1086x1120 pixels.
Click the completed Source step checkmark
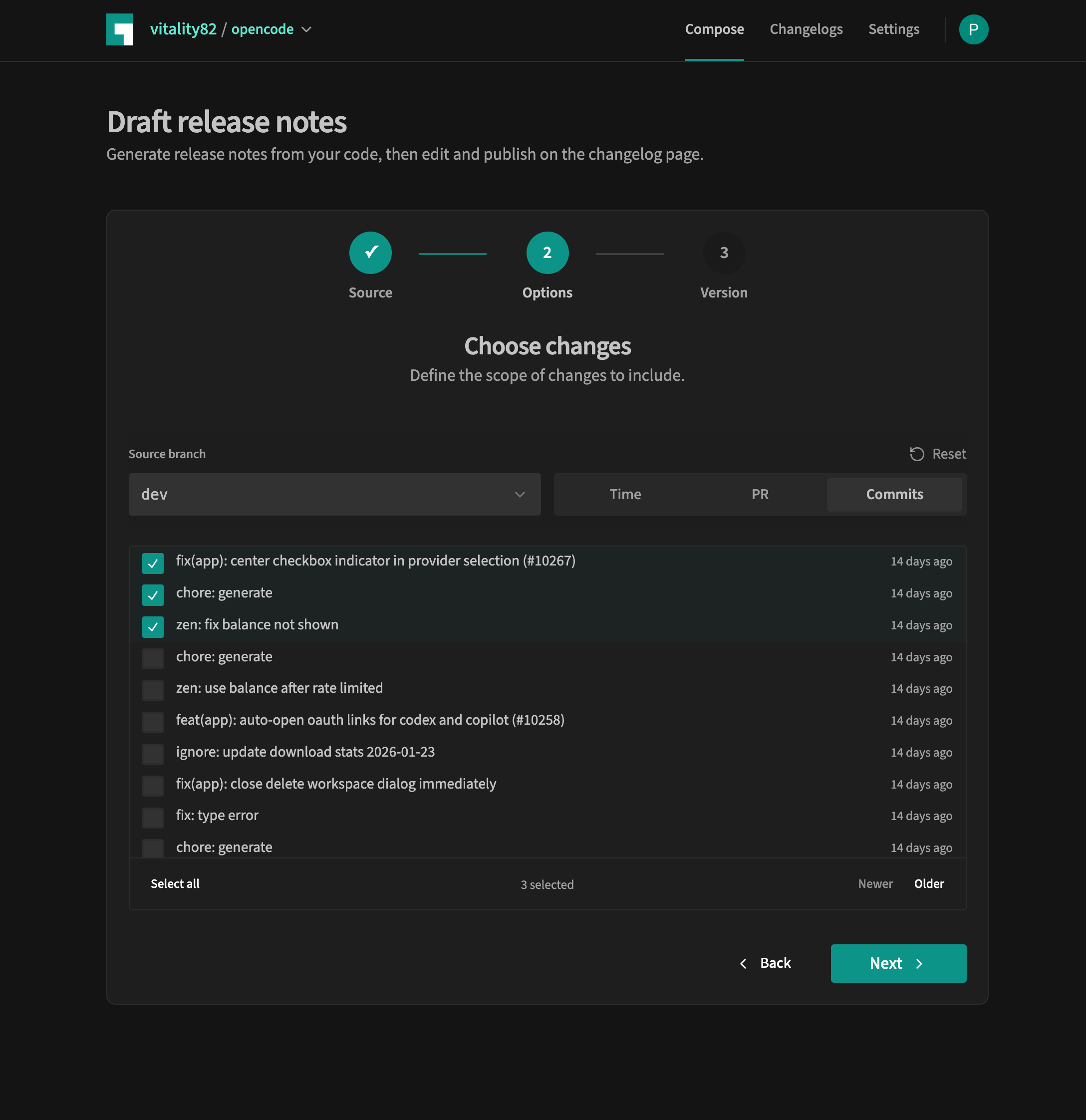click(x=370, y=253)
